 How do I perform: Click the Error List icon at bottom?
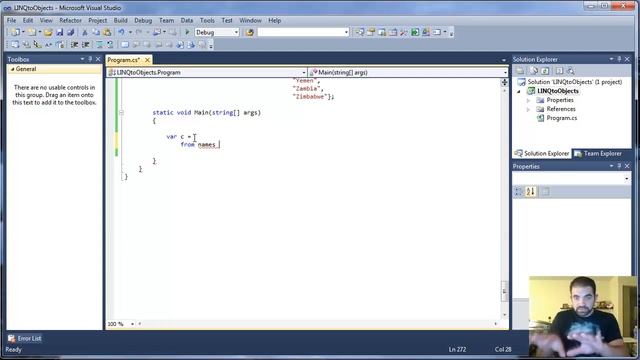[11, 338]
